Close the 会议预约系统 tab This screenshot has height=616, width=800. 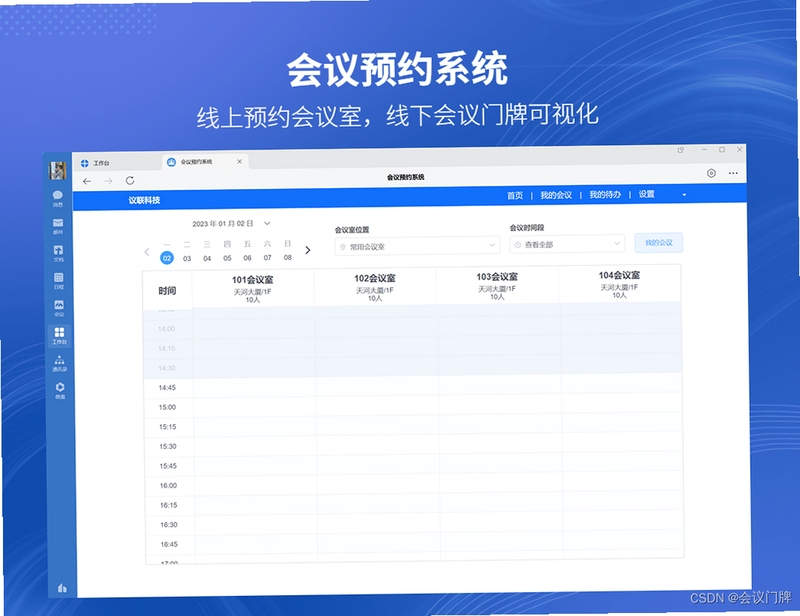click(239, 161)
